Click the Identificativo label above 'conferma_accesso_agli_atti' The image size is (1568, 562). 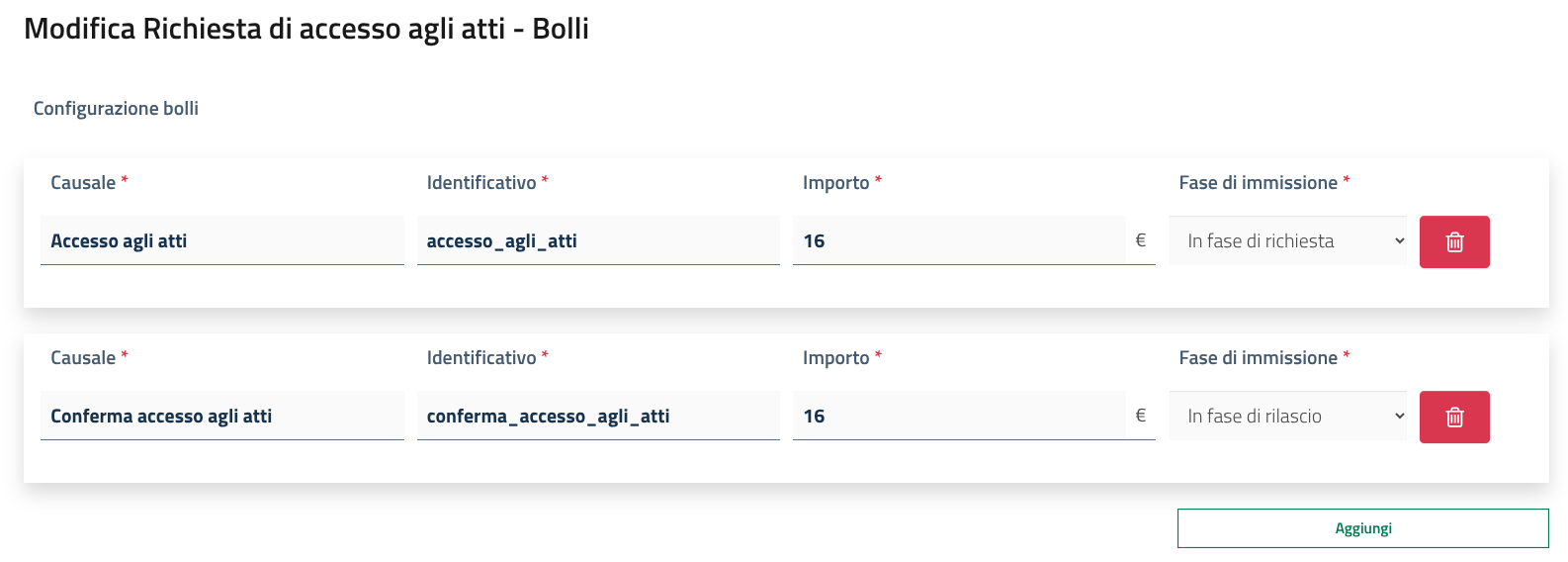coord(481,358)
